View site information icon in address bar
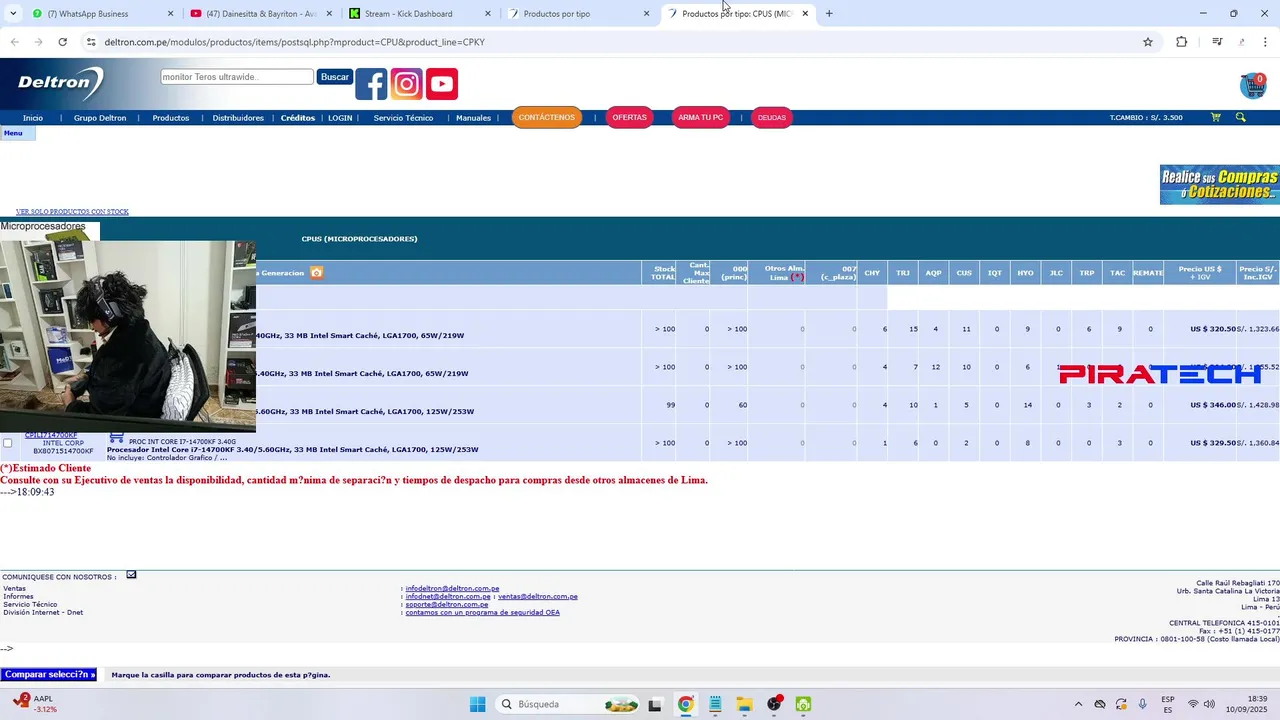Screen dimensions: 1280x720 pyautogui.click(x=91, y=42)
